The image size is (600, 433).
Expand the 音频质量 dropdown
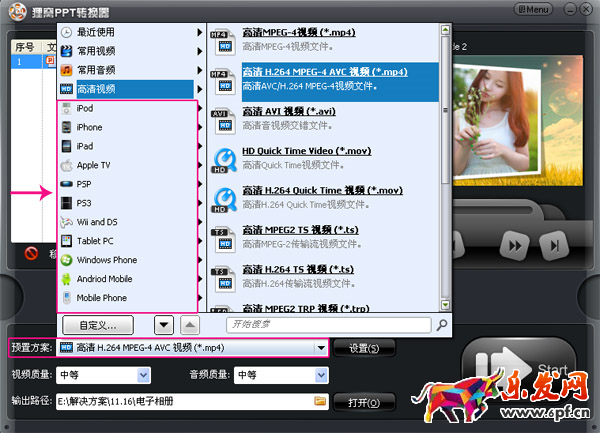(320, 375)
